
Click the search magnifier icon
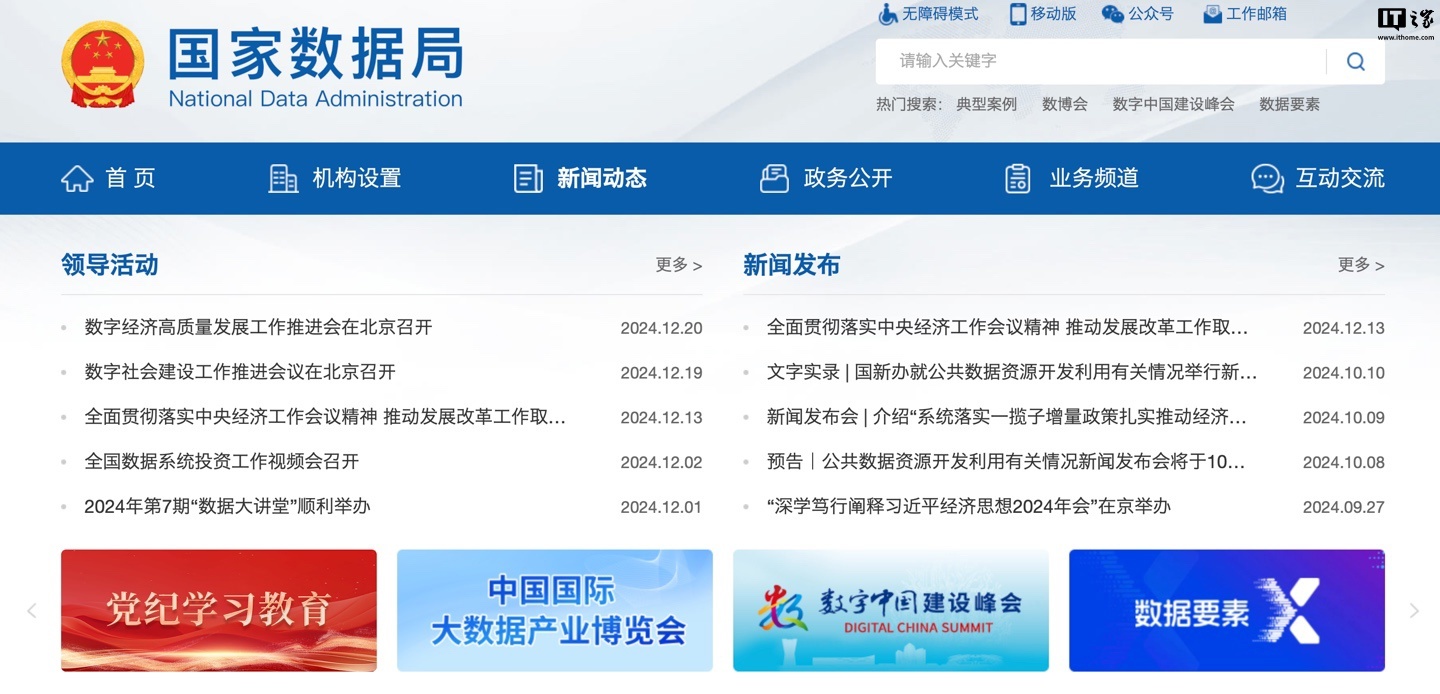[1356, 61]
